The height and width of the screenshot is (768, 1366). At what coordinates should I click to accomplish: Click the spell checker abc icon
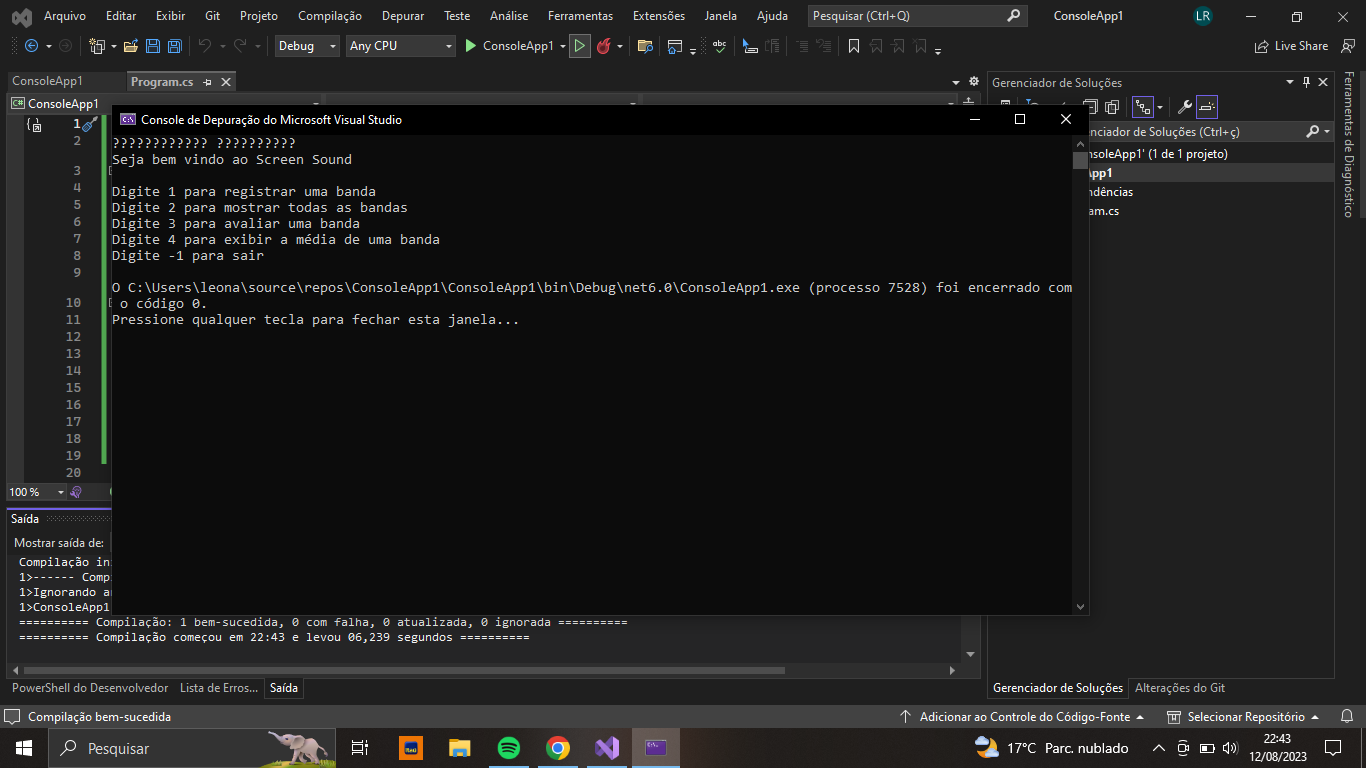719,46
